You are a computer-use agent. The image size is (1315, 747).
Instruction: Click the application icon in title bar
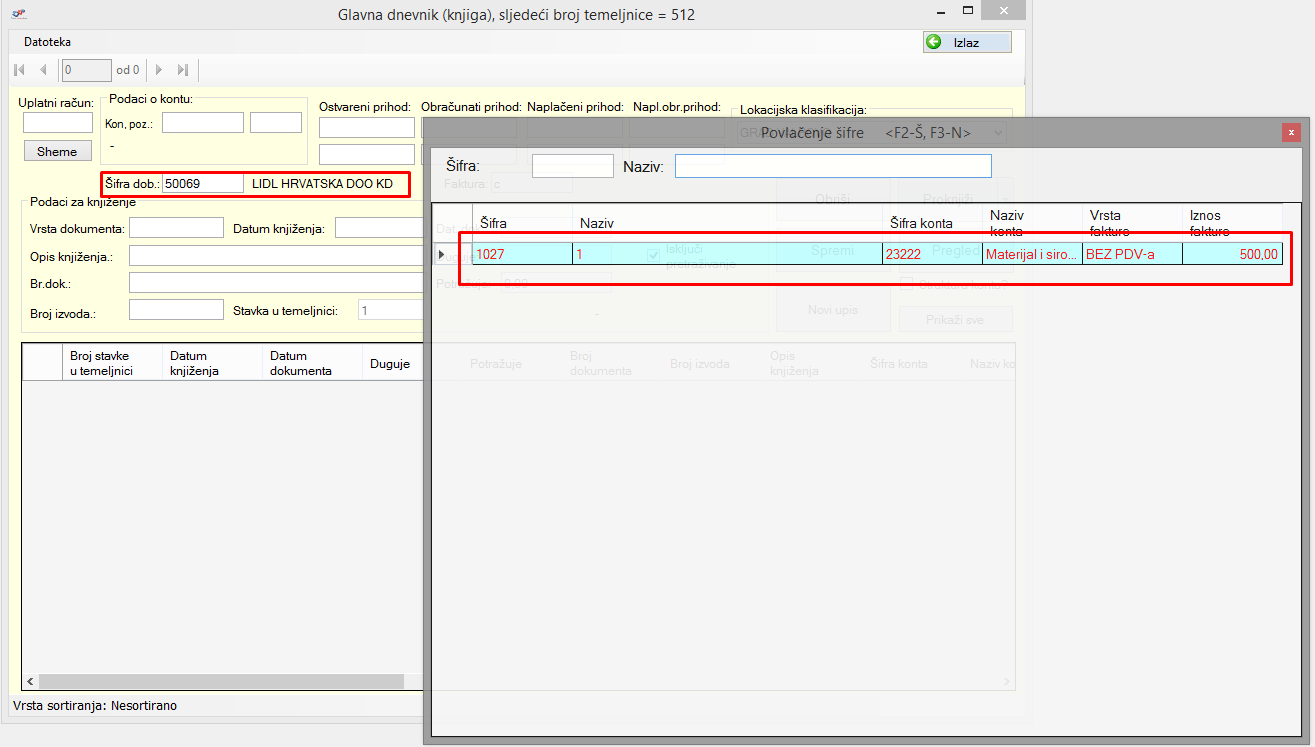[x=19, y=15]
